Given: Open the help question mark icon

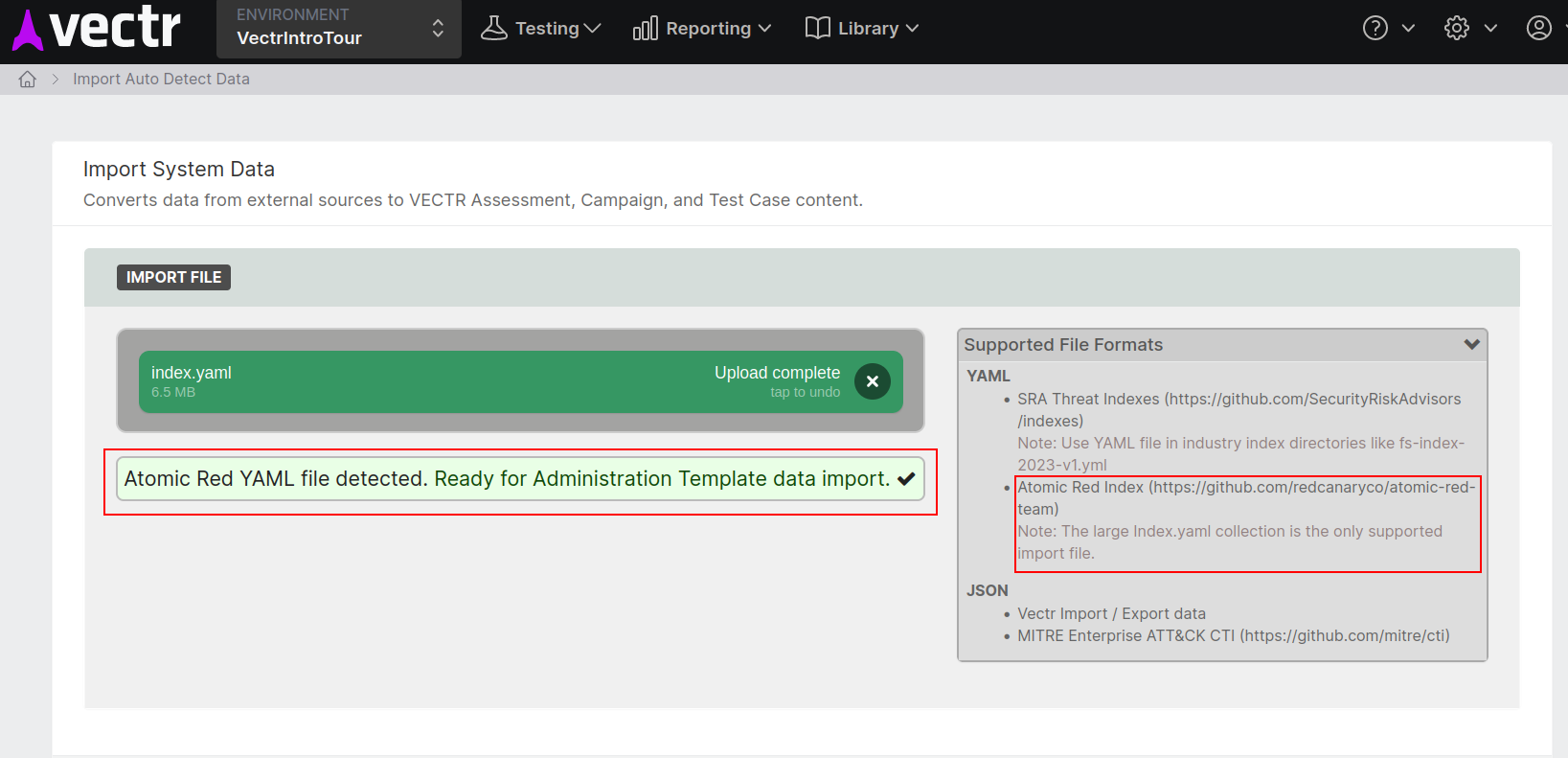Looking at the screenshot, I should tap(1375, 29).
